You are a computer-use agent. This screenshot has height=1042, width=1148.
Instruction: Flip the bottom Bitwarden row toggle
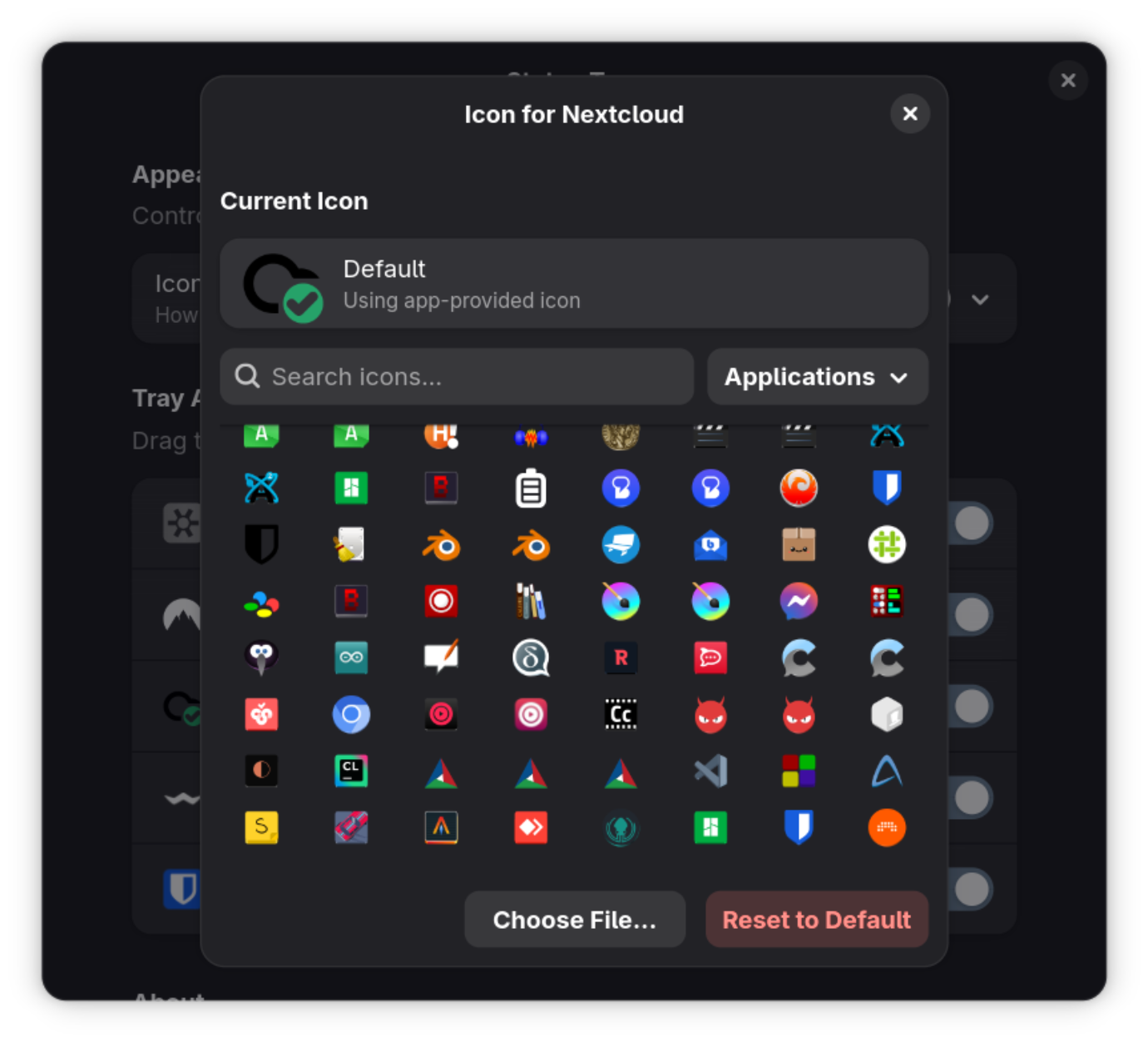click(x=972, y=889)
